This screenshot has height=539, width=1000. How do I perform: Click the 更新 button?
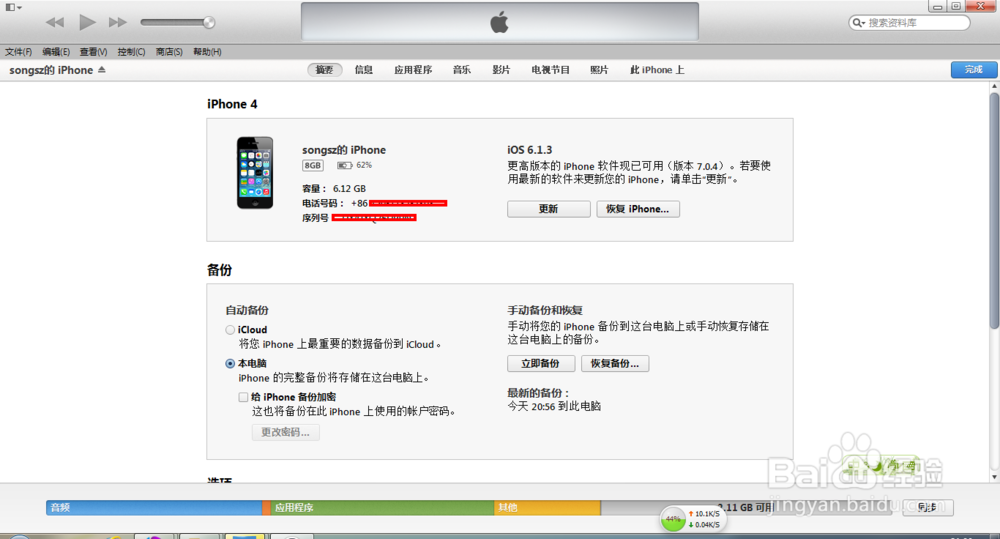click(x=548, y=209)
